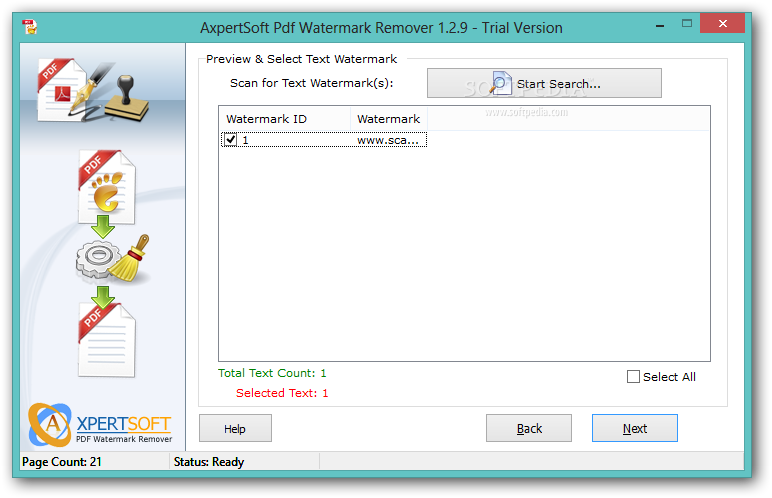Start Search for text watermarks
Screen dimensions: 772x498
tap(544, 83)
